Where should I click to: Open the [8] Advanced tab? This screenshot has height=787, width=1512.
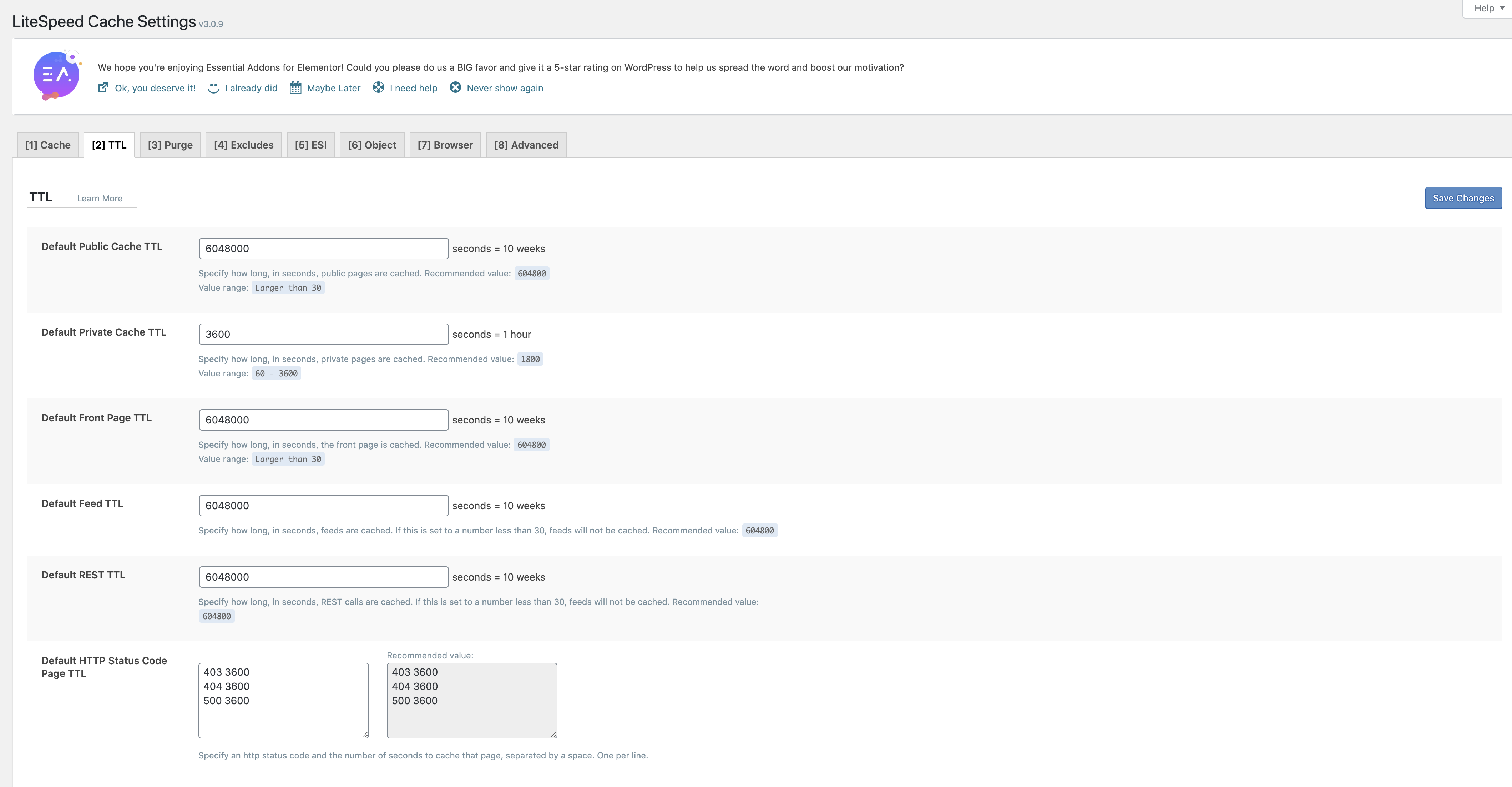coord(526,145)
